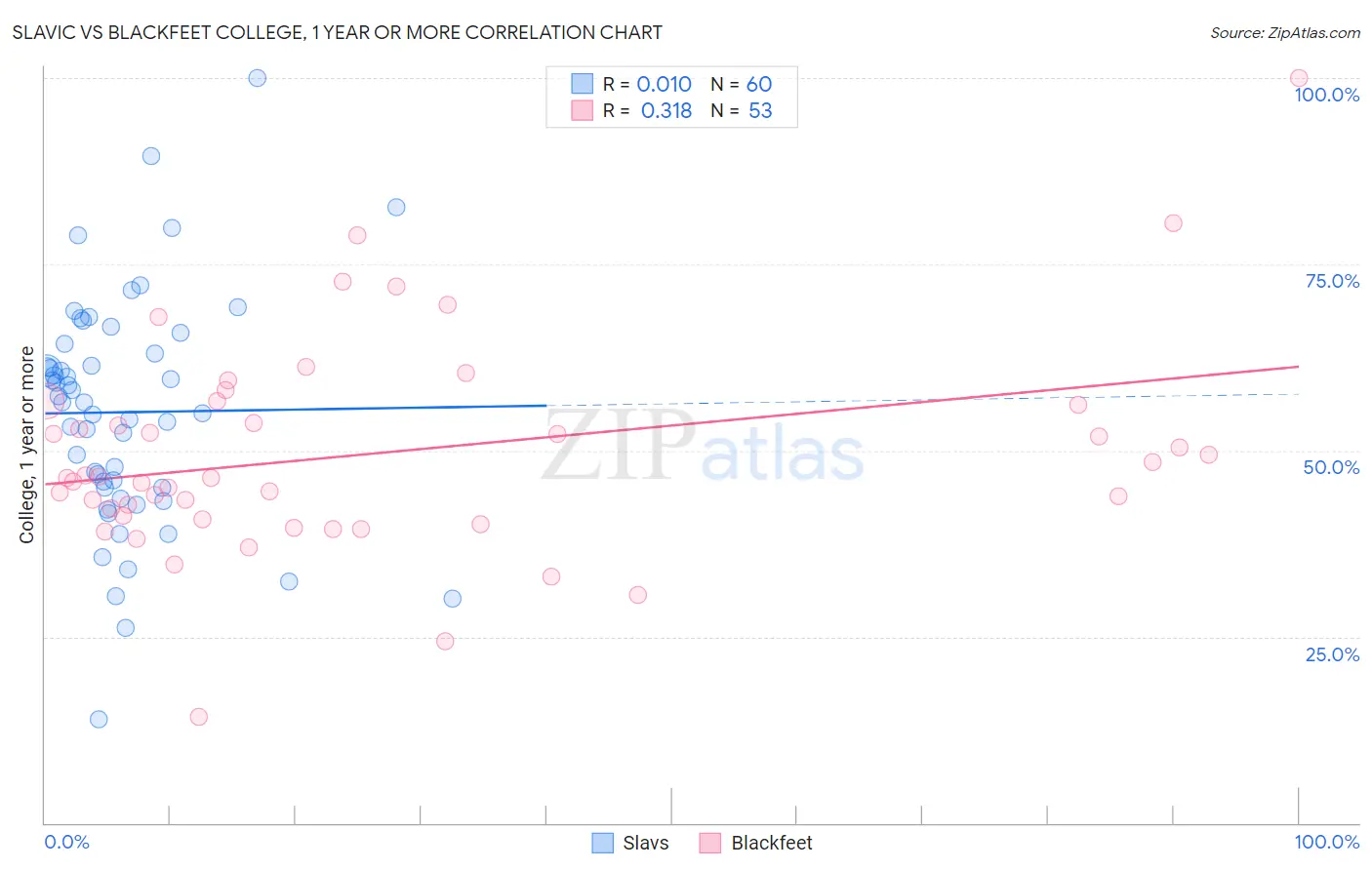The height and width of the screenshot is (870, 1372).
Task: Click the 50.0% y-axis label
Action: tap(1332, 467)
